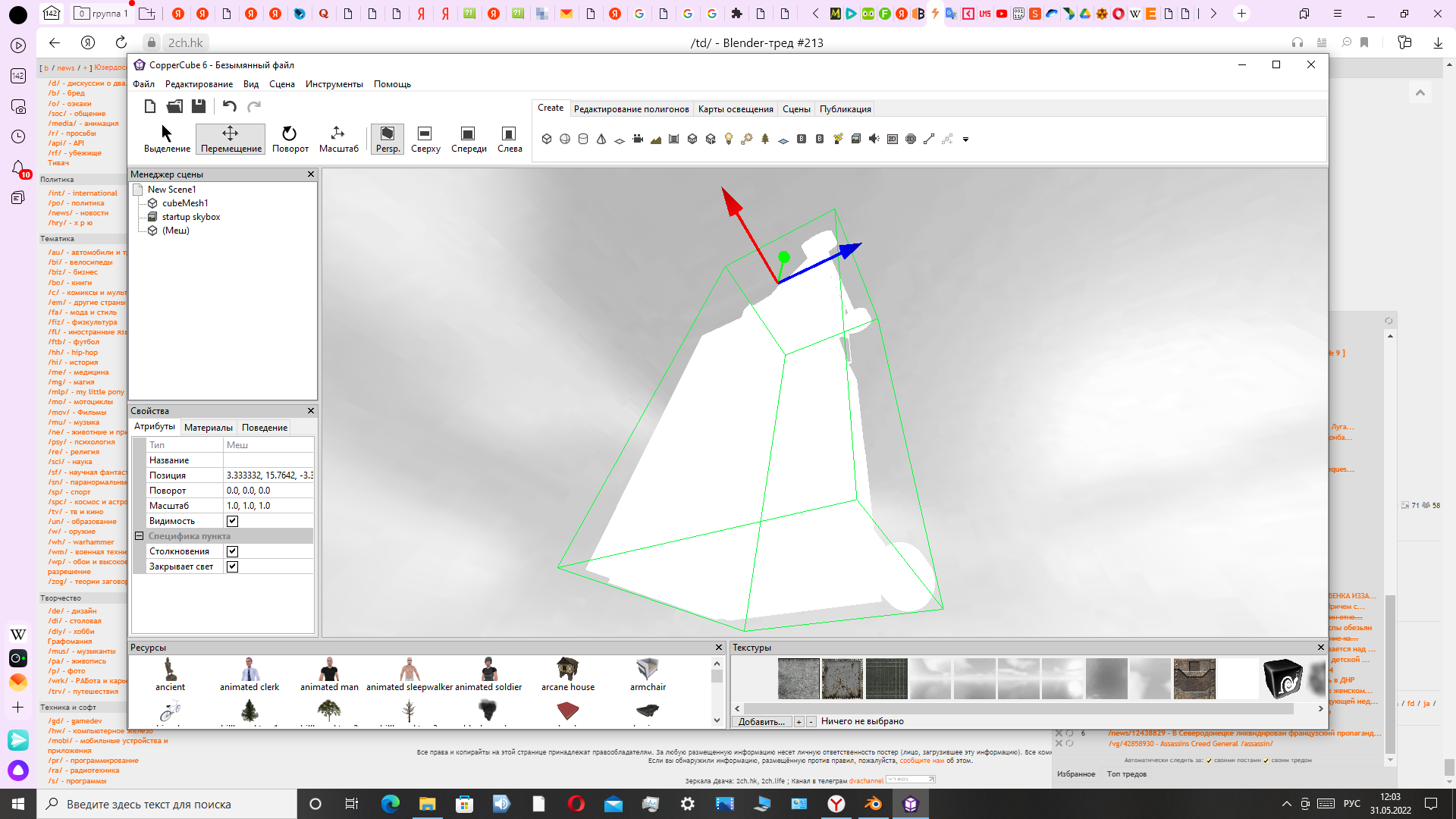Image resolution: width=1456 pixels, height=819 pixels.
Task: Click the create terrain icon
Action: 656,139
